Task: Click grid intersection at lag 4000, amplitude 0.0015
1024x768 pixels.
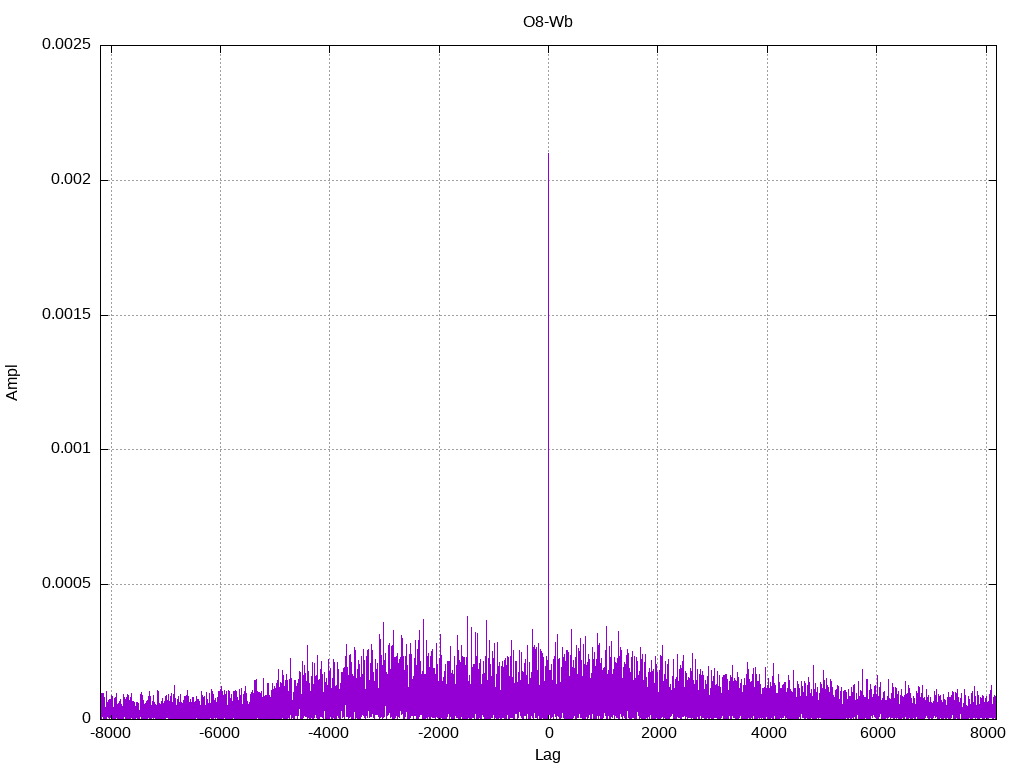Action: (767, 315)
